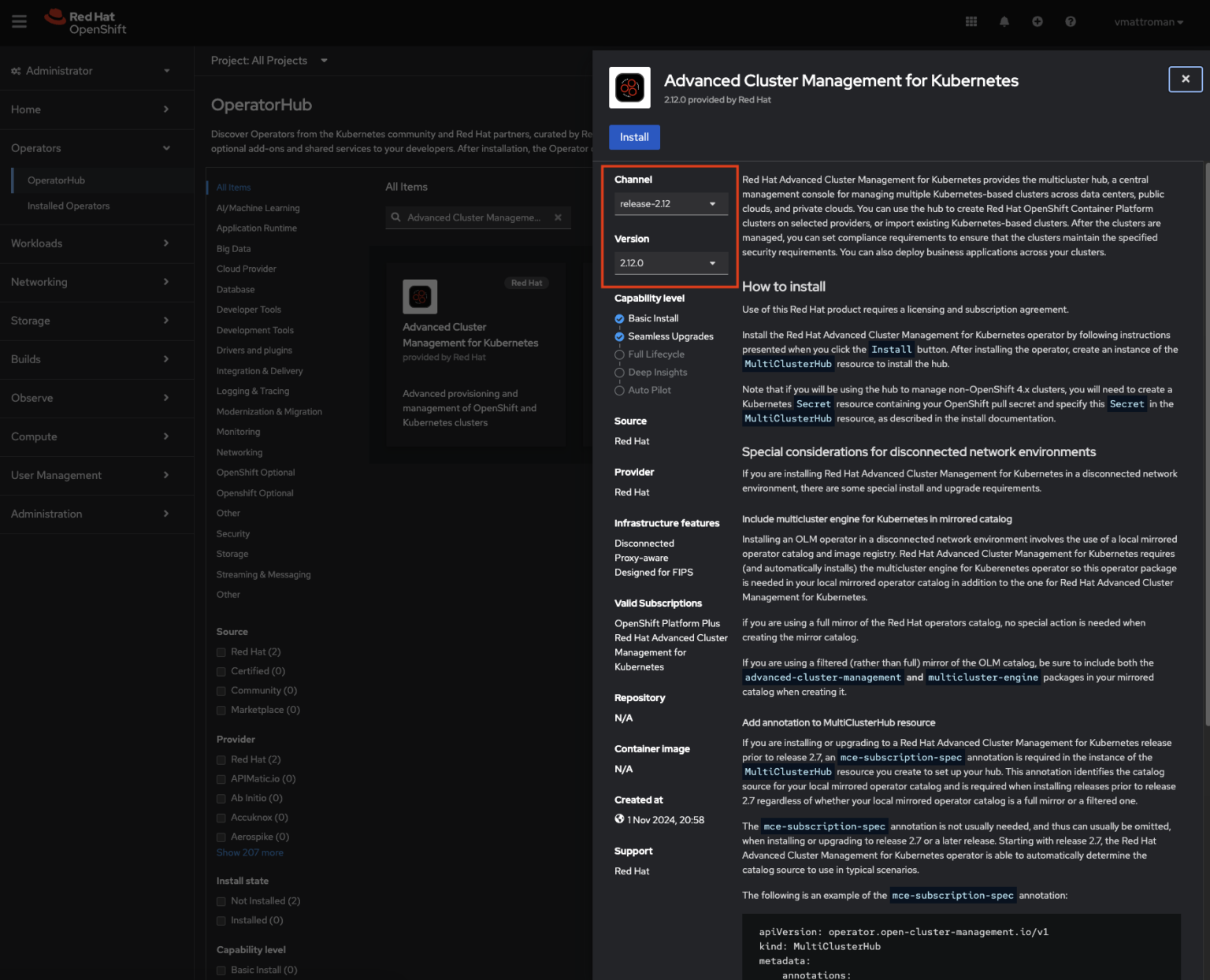The height and width of the screenshot is (980, 1210).
Task: Select Installed Operators in the sidebar
Action: pyautogui.click(x=68, y=206)
